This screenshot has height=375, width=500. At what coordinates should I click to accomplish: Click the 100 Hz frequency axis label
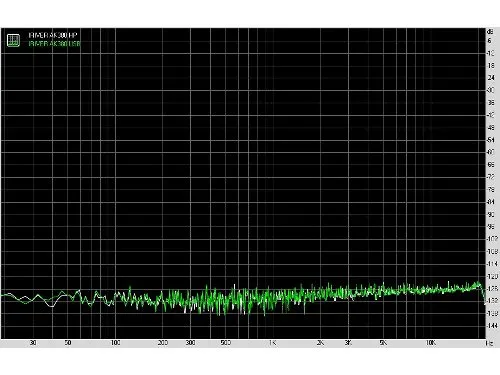pyautogui.click(x=115, y=343)
